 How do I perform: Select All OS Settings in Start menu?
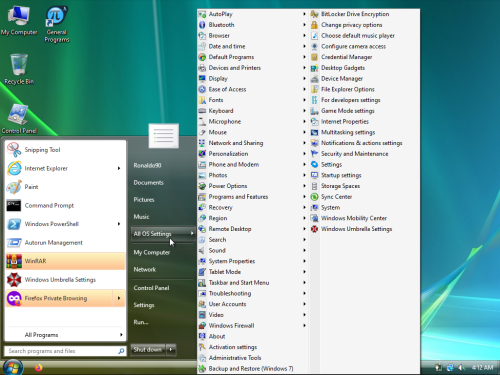(163, 234)
